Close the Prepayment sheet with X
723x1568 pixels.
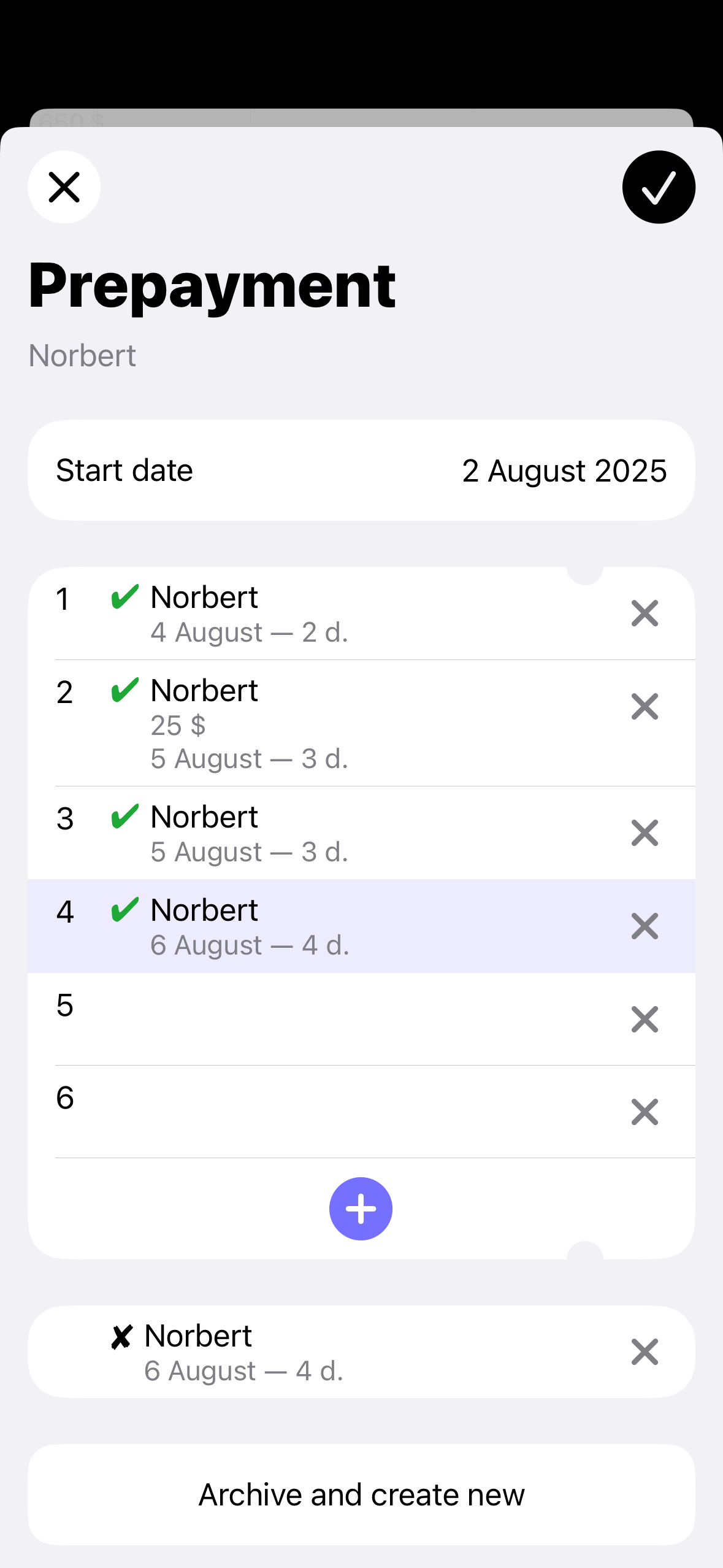[x=64, y=187]
